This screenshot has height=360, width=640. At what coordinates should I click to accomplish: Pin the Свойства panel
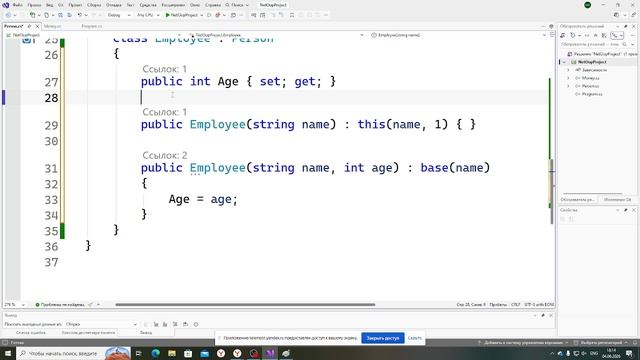(626, 210)
